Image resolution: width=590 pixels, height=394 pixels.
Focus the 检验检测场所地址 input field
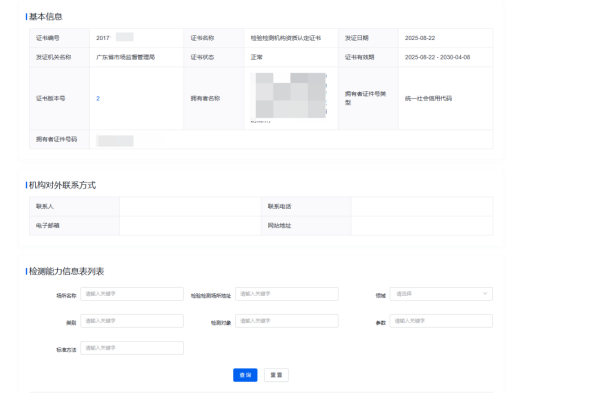tap(287, 294)
